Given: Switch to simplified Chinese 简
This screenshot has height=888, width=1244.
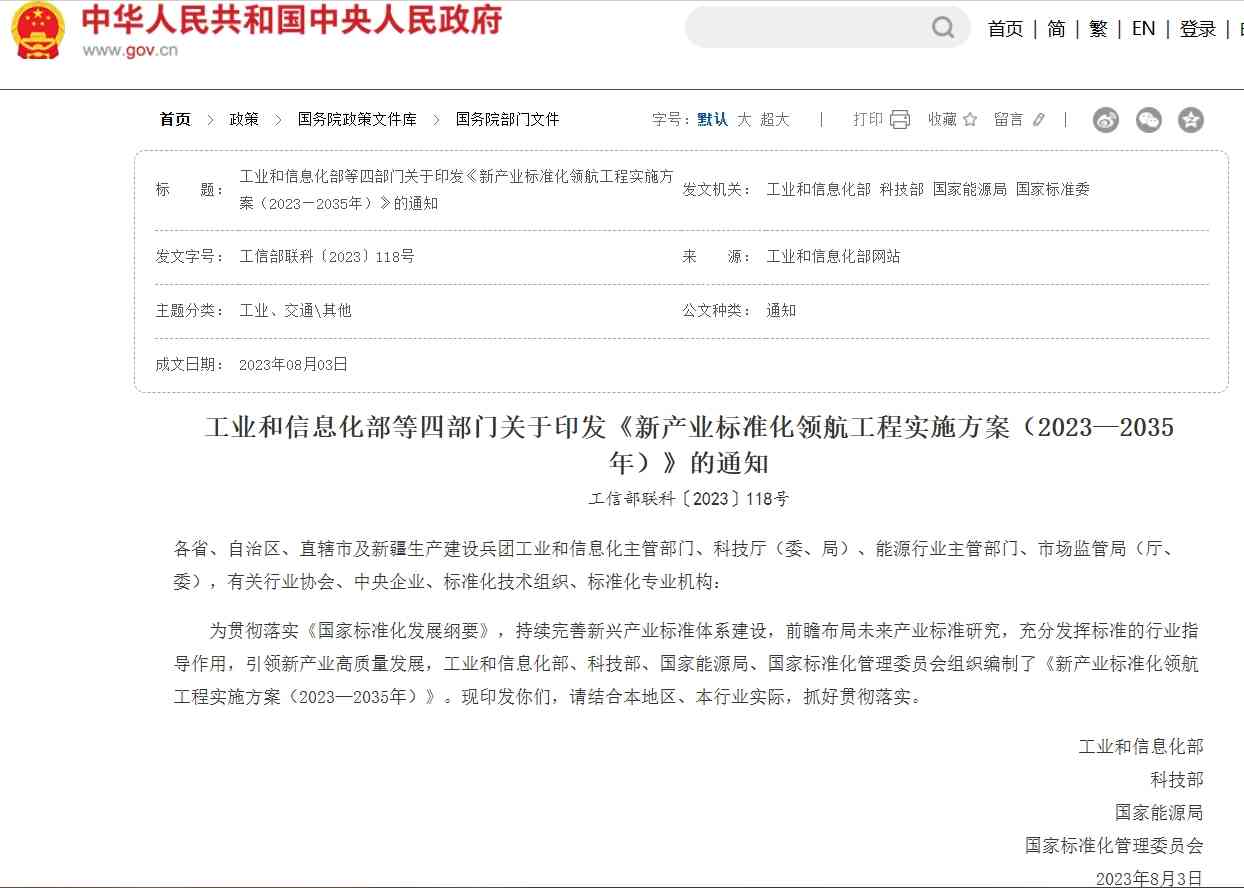Looking at the screenshot, I should [x=1056, y=29].
